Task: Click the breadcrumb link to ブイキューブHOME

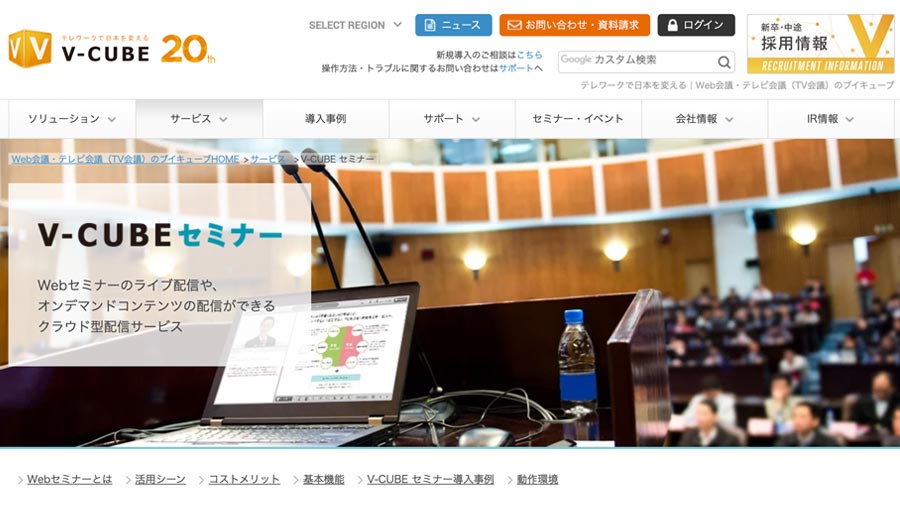Action: coord(125,159)
